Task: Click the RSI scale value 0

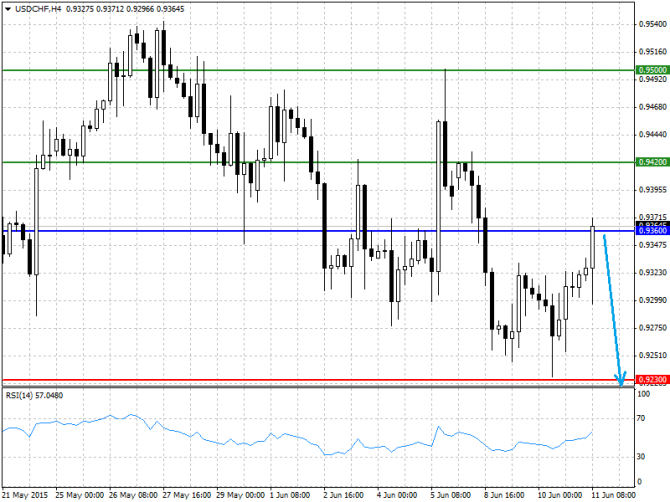Action: pyautogui.click(x=639, y=481)
